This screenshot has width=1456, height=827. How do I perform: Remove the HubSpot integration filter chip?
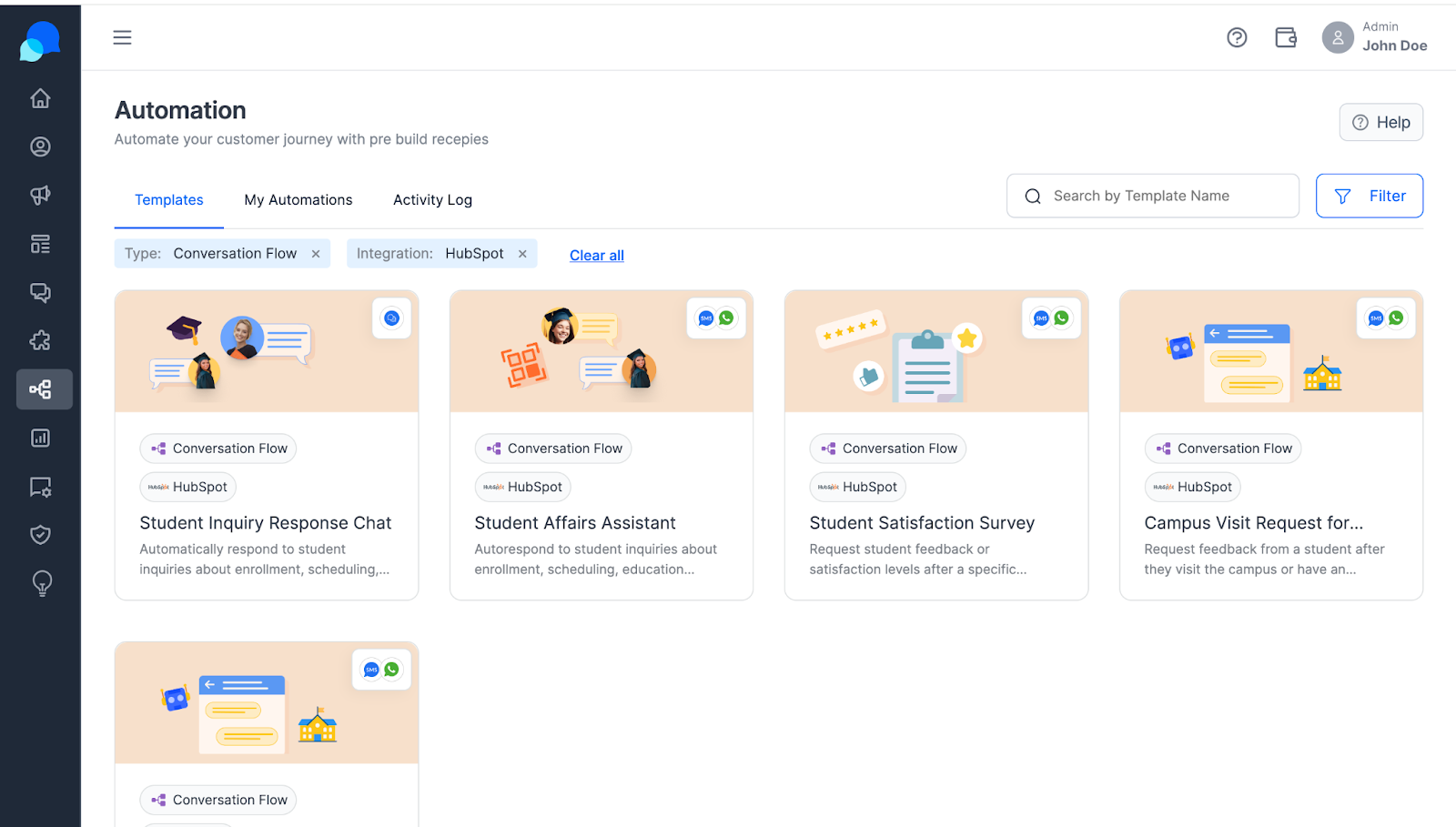click(x=522, y=254)
